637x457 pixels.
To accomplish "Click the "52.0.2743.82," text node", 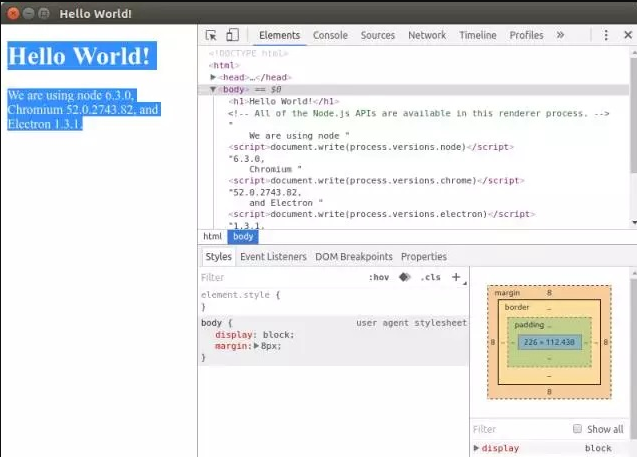I will point(265,192).
